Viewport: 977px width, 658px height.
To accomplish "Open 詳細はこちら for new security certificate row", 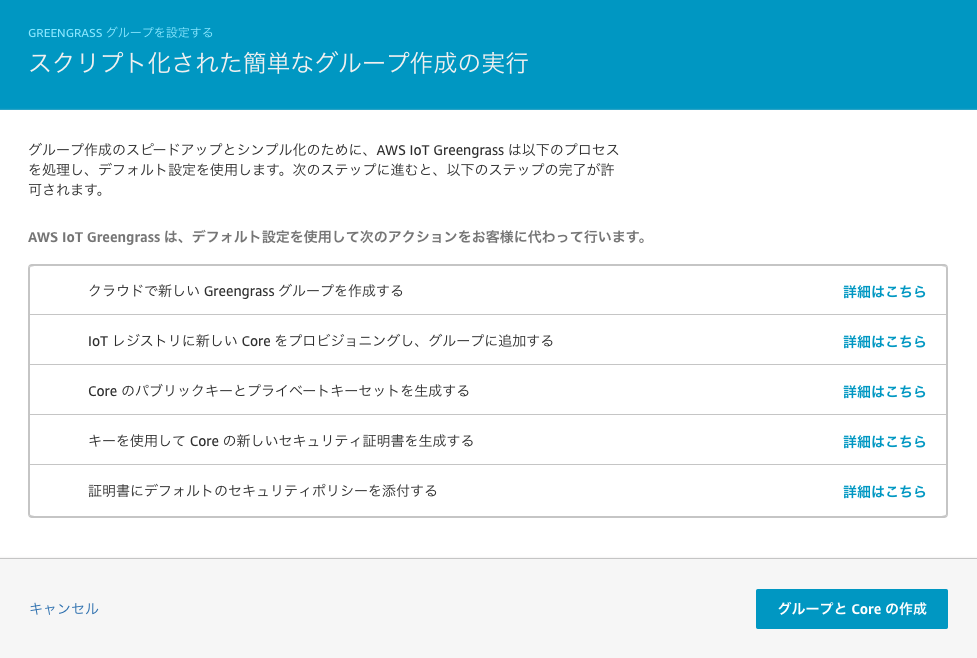I will click(884, 441).
